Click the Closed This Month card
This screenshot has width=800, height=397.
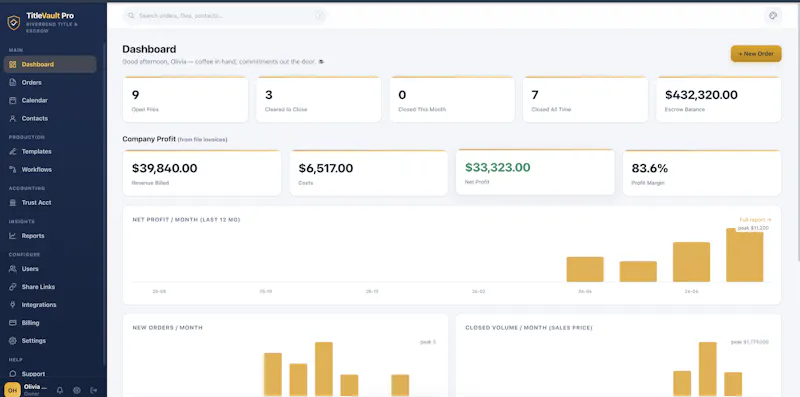(x=452, y=100)
